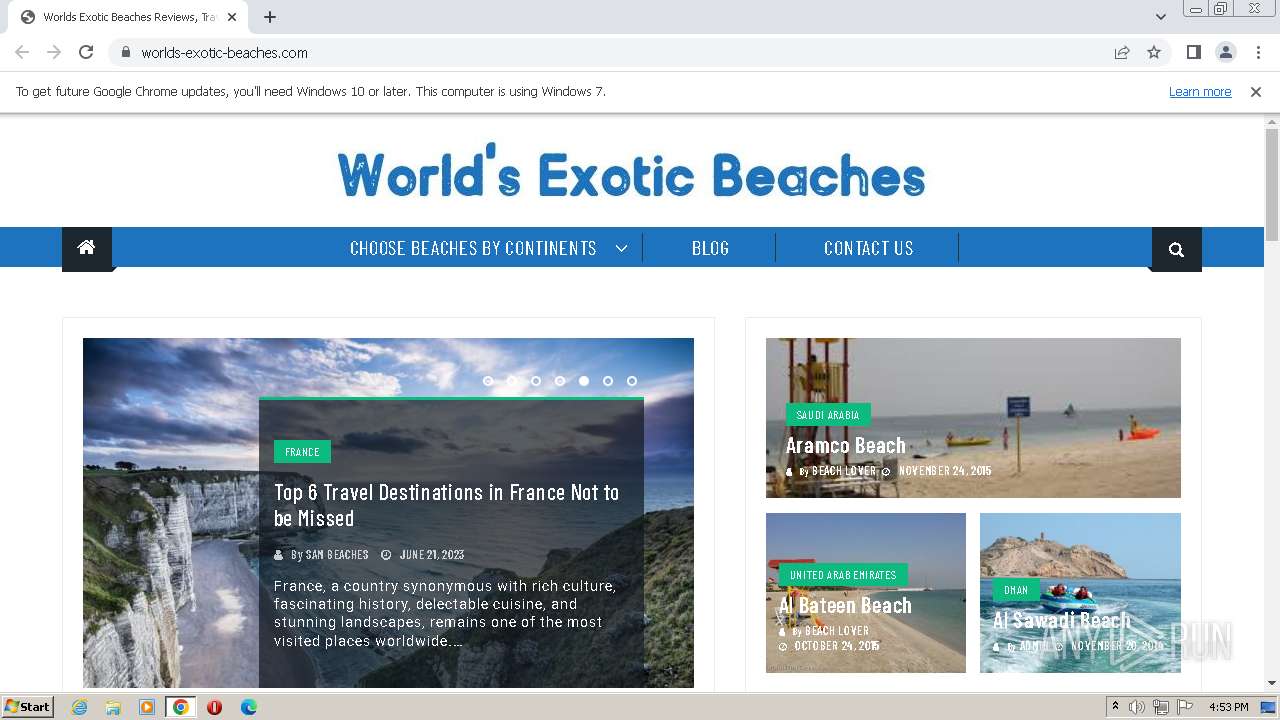Show hidden system tray icons
Screen dimensions: 1280x720
pyautogui.click(x=1115, y=707)
